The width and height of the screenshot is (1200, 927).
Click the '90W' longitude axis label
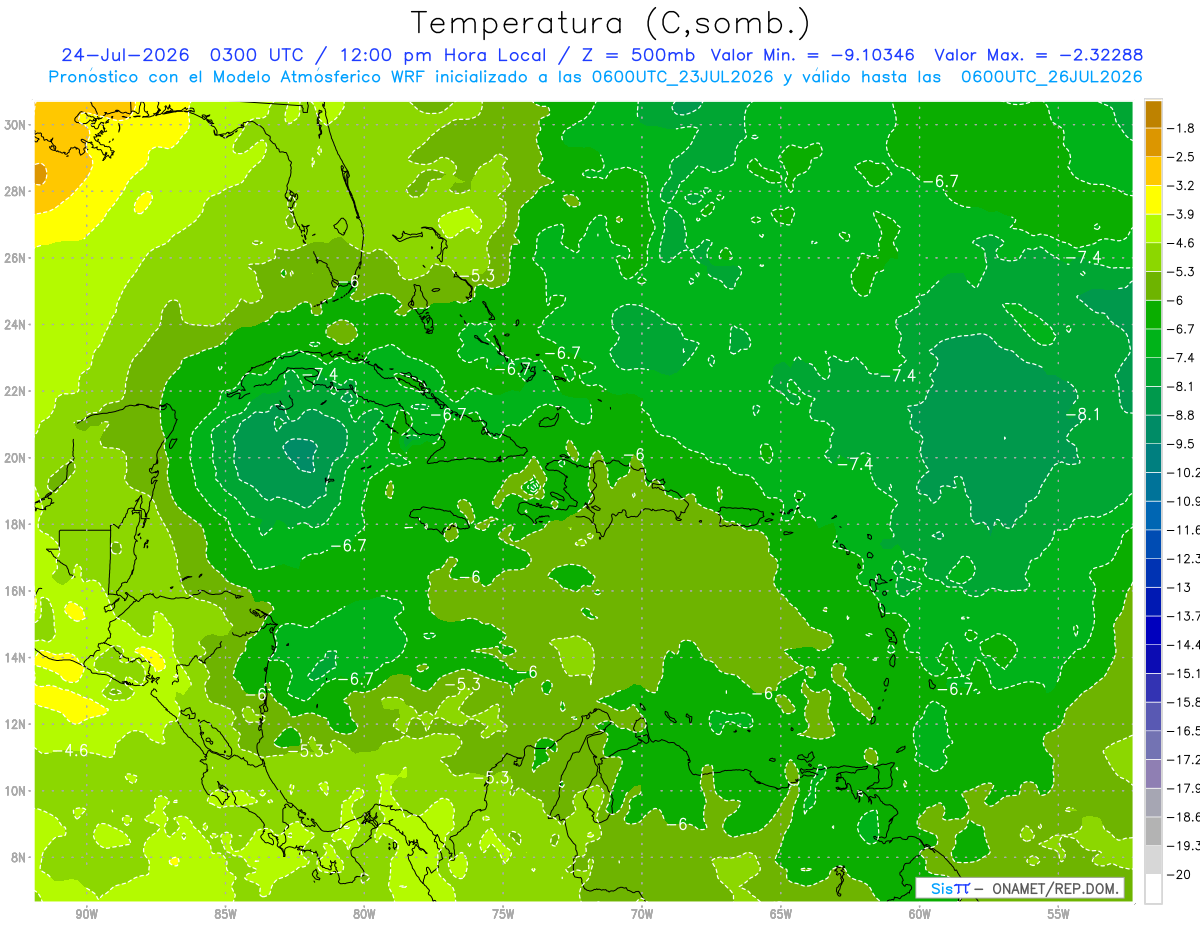[86, 914]
